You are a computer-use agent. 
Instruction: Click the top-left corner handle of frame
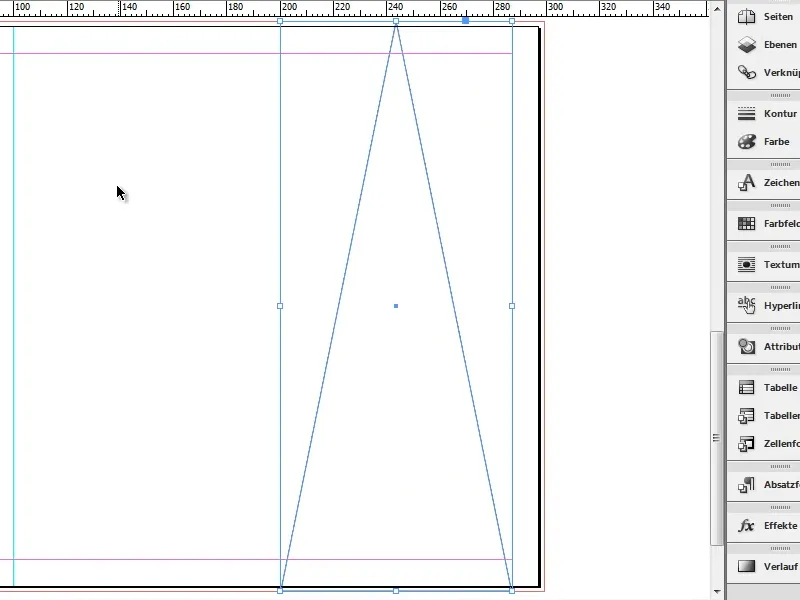[x=280, y=21]
